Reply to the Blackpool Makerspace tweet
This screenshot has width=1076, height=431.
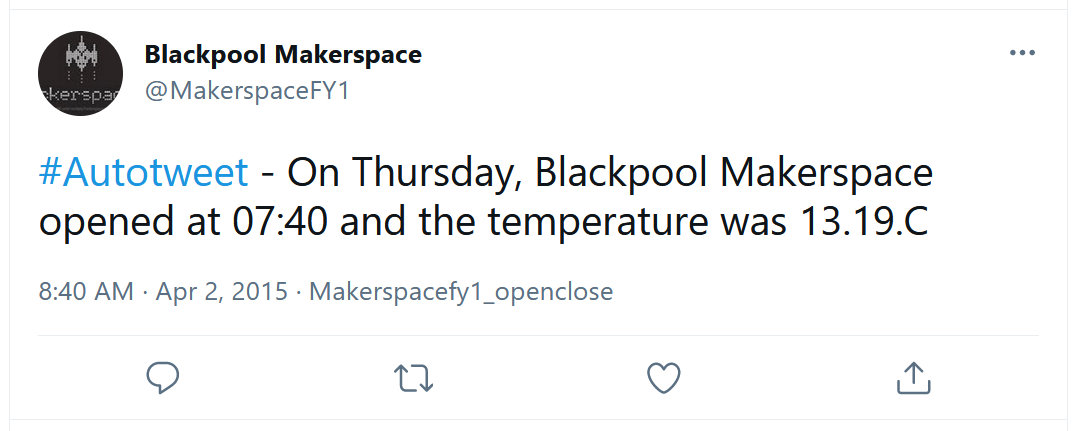point(163,377)
